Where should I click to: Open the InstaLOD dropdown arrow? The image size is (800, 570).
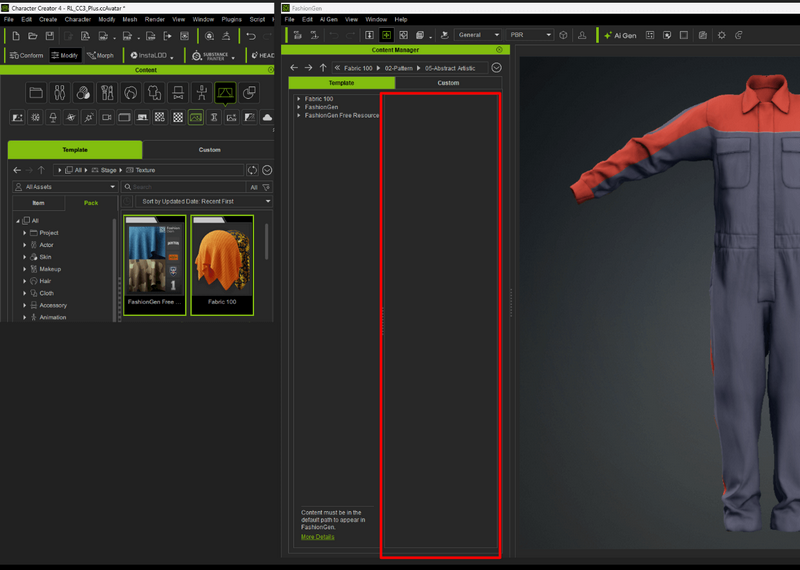tap(172, 58)
